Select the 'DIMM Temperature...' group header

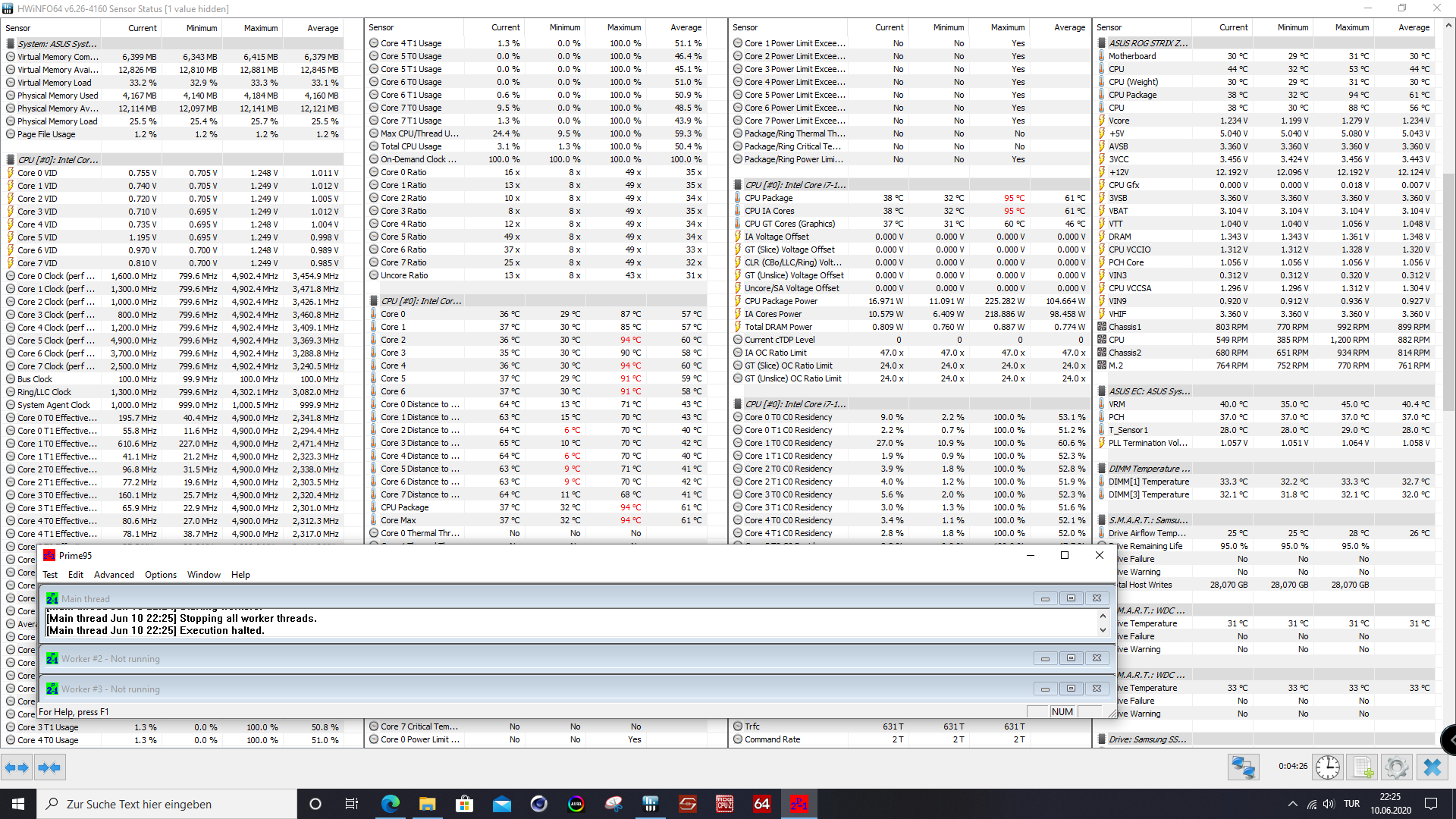pyautogui.click(x=1265, y=469)
